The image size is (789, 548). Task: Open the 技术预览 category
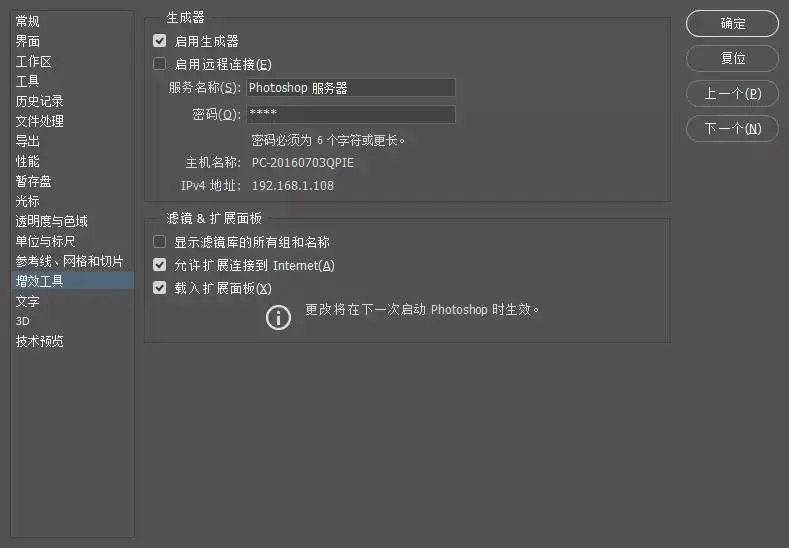click(40, 341)
